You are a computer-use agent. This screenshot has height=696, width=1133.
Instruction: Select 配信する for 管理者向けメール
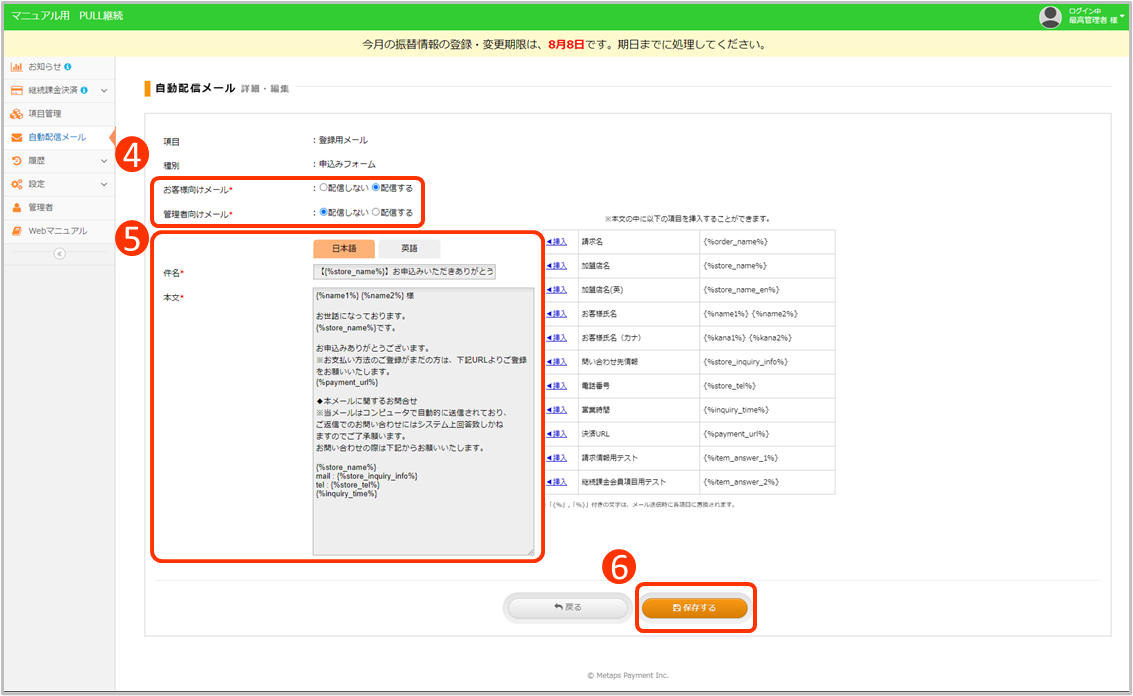[x=376, y=212]
